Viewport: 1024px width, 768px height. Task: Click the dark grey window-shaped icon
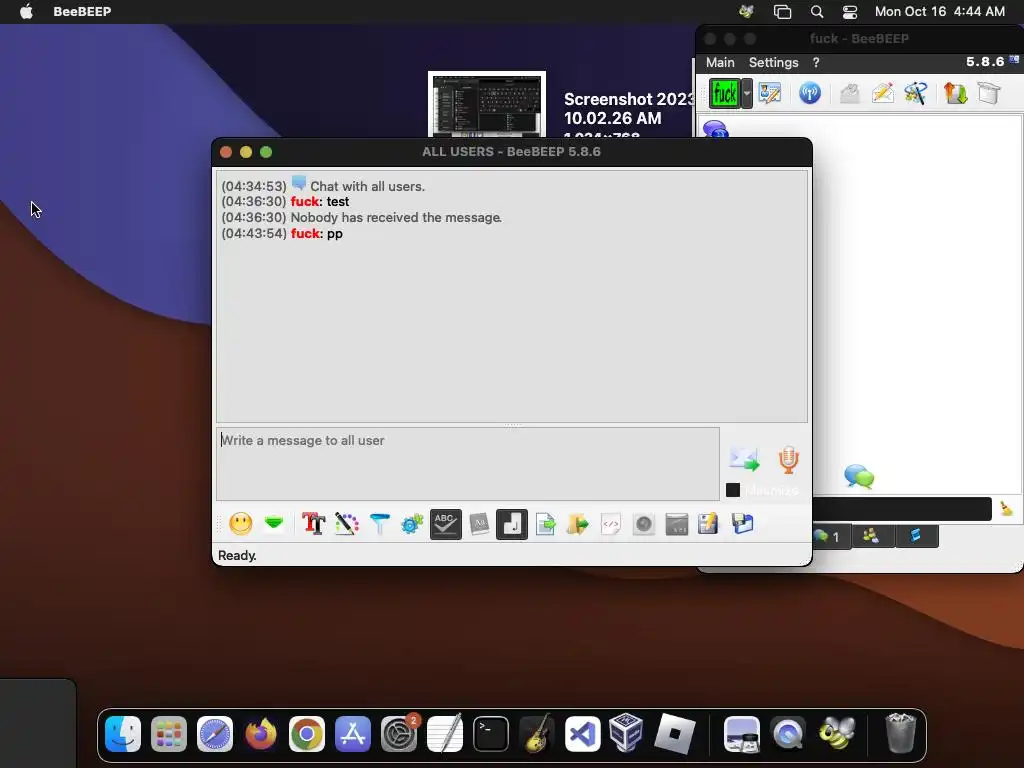pos(677,524)
